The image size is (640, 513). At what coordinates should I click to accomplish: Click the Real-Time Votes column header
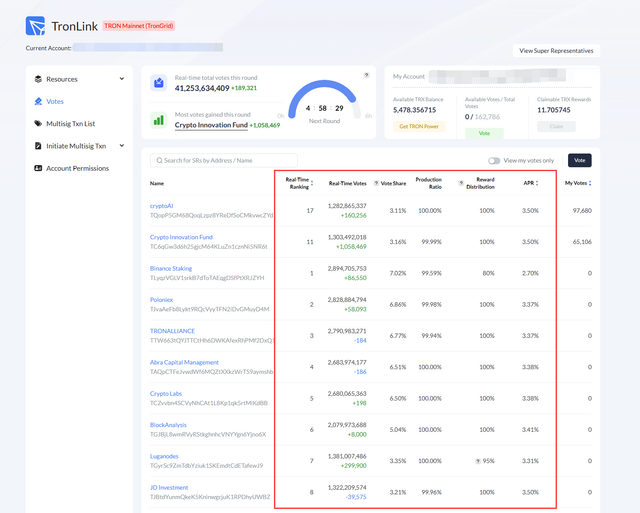tap(347, 183)
